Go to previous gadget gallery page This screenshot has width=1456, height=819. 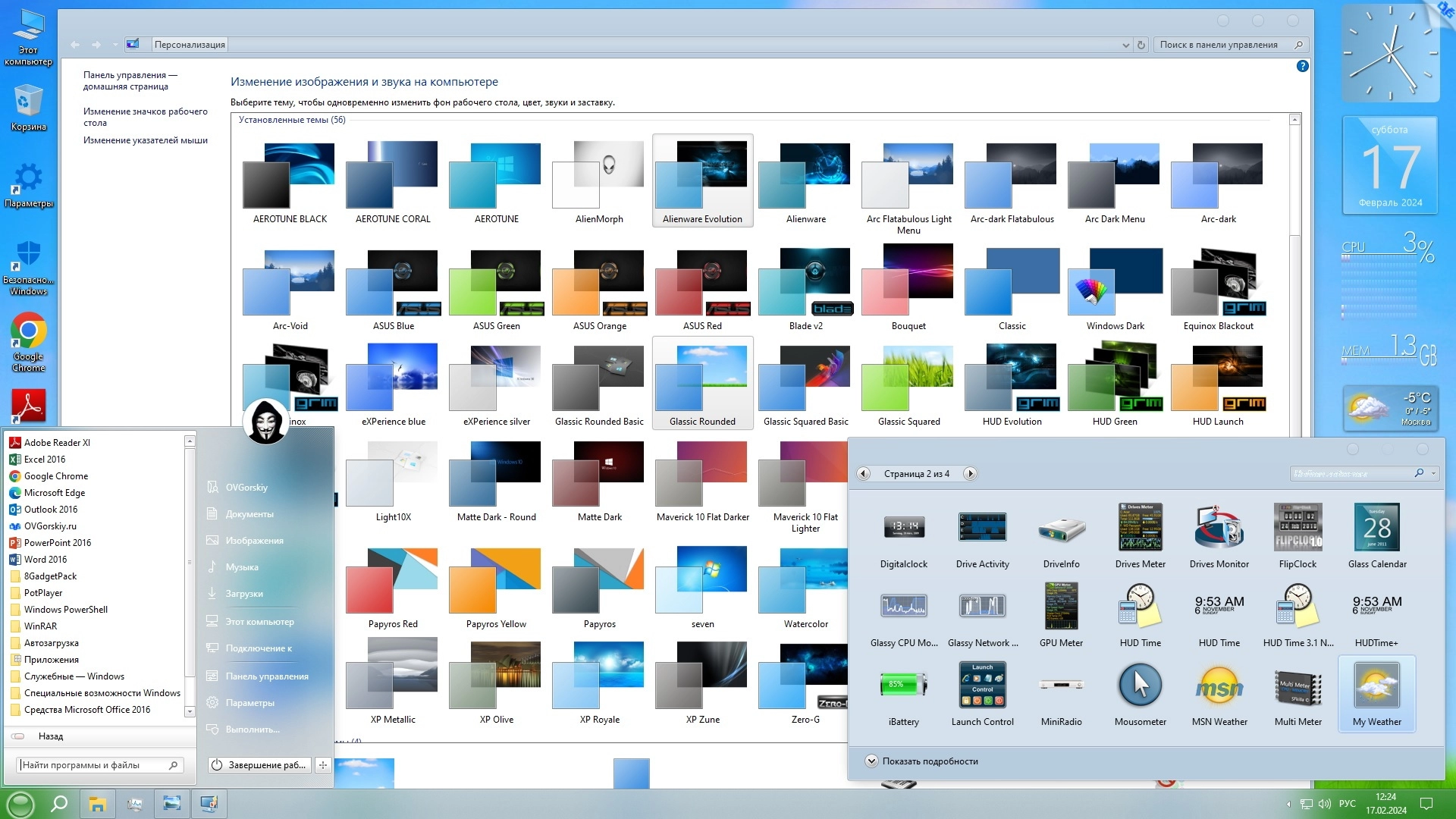click(863, 474)
